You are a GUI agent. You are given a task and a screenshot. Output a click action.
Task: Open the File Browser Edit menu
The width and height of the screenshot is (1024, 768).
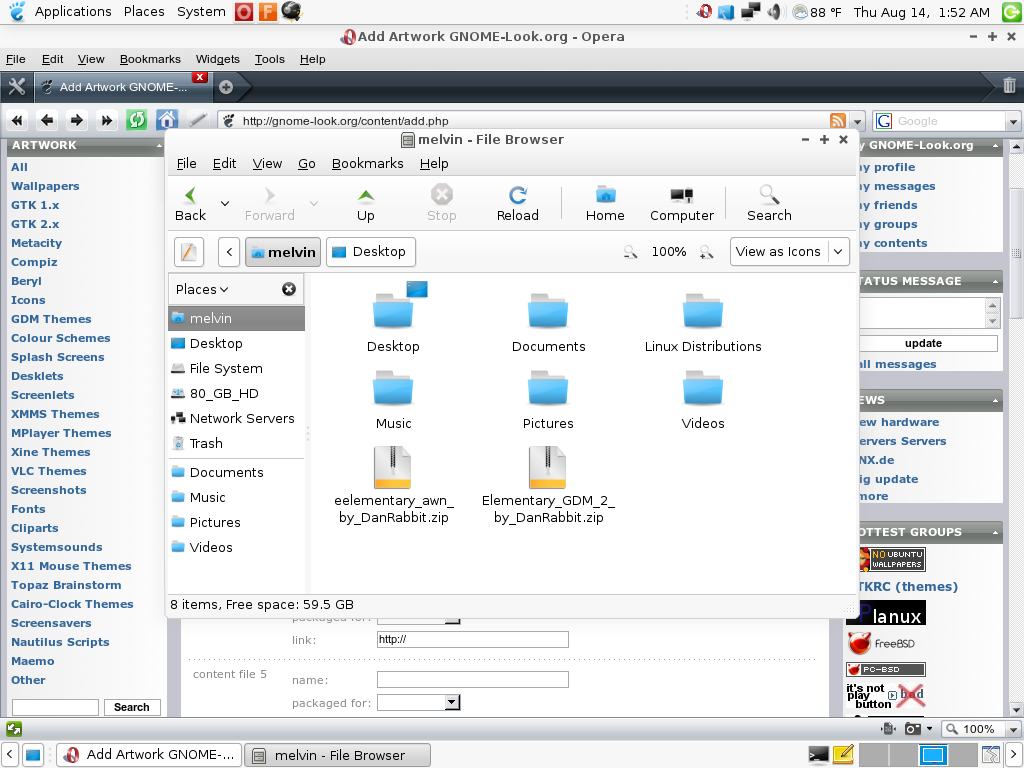coord(224,164)
